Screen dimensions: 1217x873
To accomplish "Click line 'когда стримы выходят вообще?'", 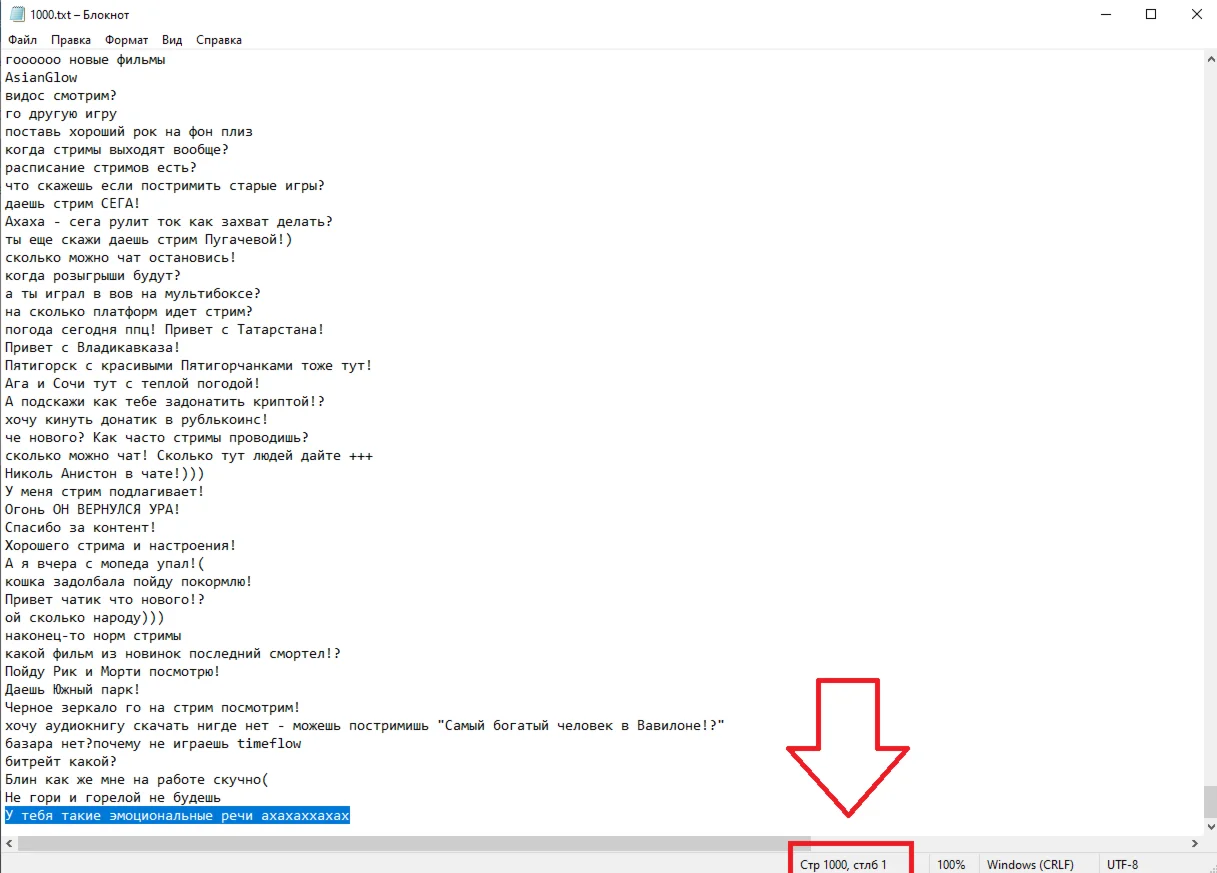I will click(117, 149).
